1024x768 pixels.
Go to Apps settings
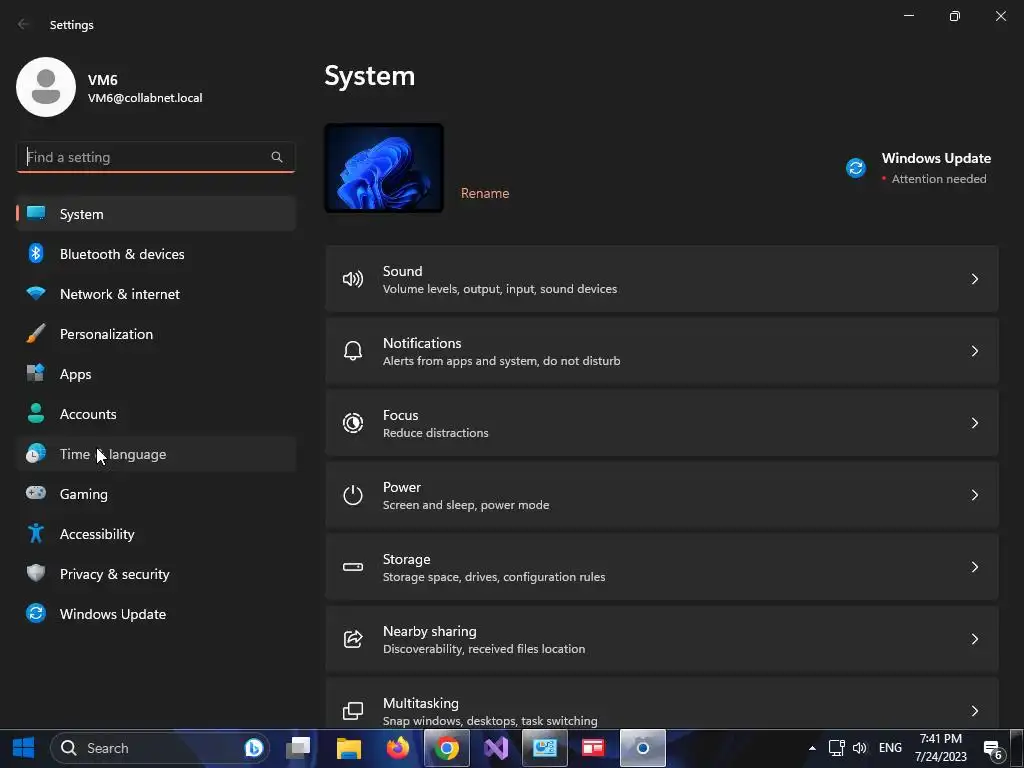tap(156, 374)
